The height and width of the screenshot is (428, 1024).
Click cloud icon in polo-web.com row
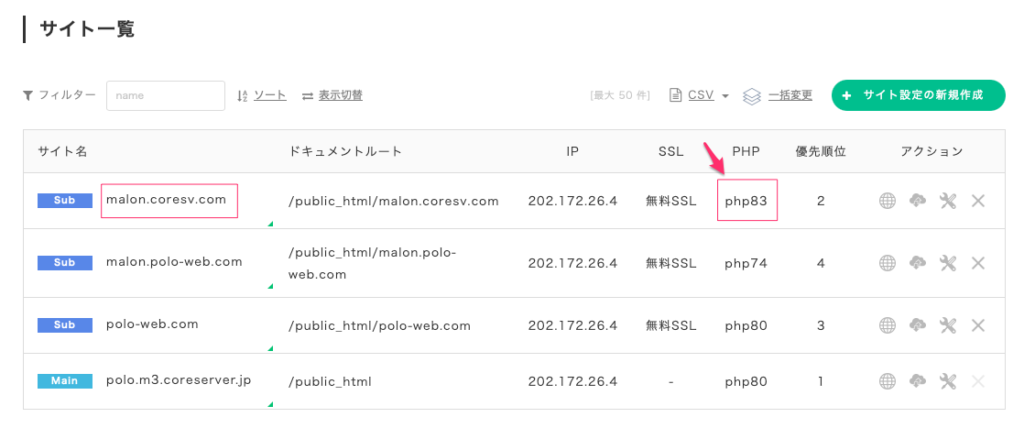click(x=917, y=325)
